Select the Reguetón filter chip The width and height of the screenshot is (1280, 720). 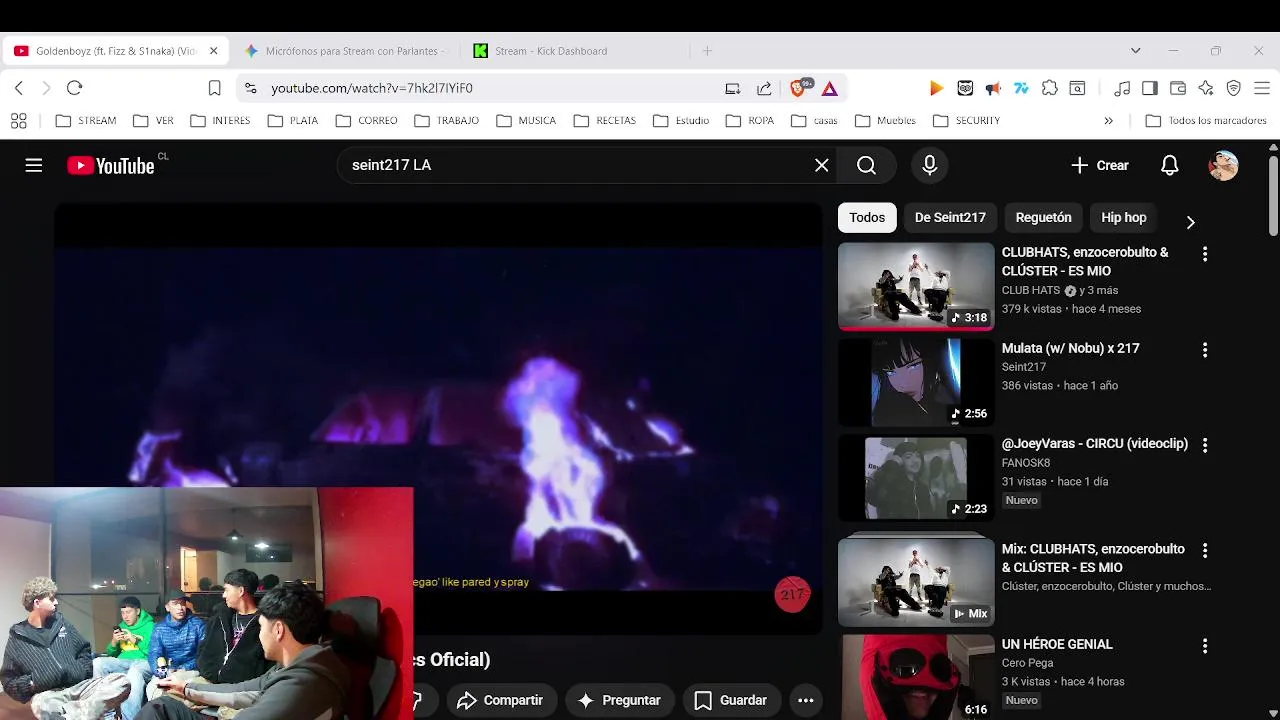(1043, 217)
